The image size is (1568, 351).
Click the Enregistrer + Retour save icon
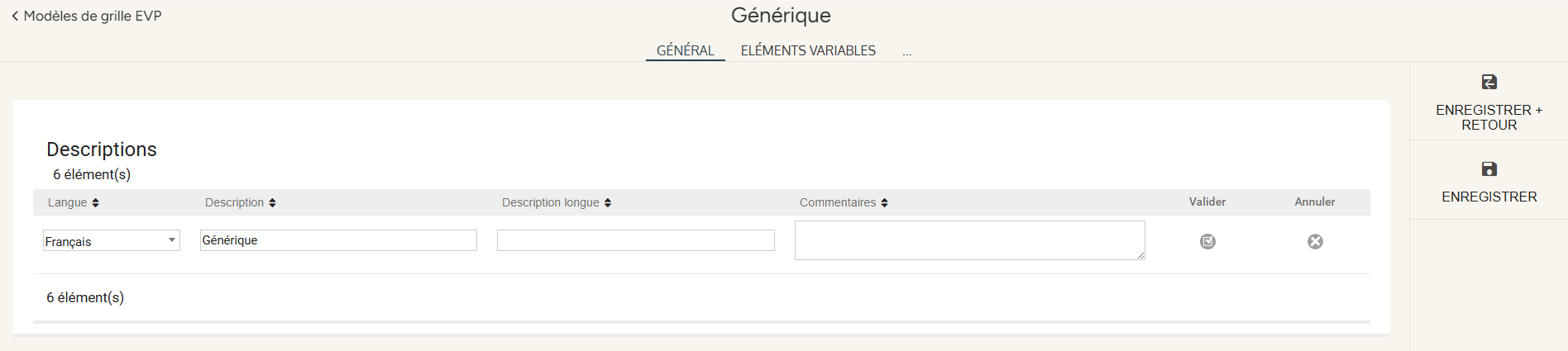pyautogui.click(x=1489, y=82)
